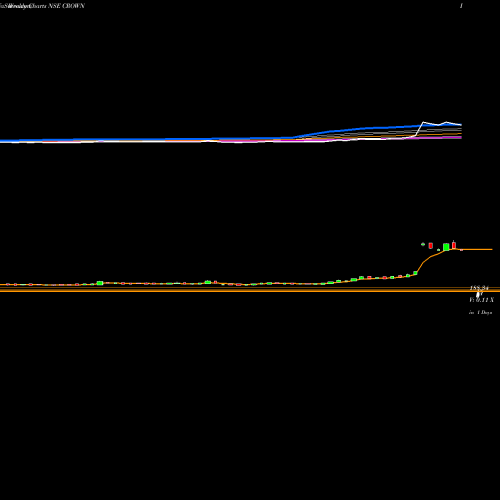Screen dimensions: 500x500
Task: Click the white line spike on the upper indicator
Action: (x=423, y=123)
